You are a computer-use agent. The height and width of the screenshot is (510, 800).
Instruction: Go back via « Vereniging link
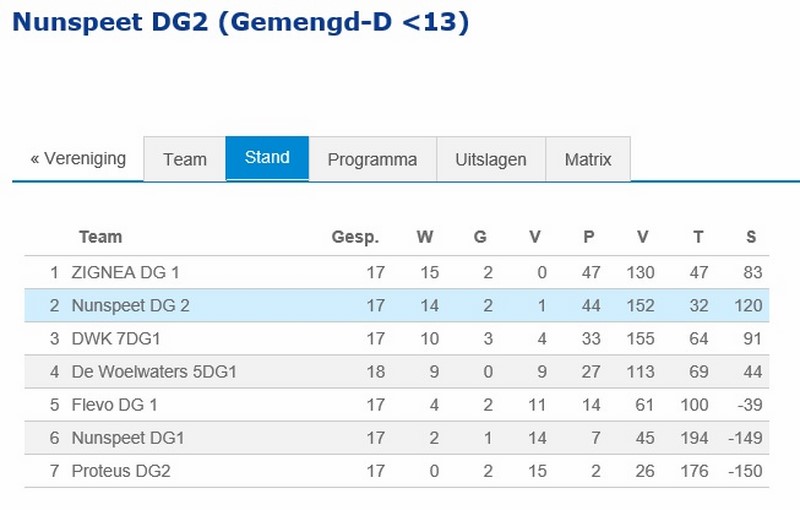pyautogui.click(x=78, y=159)
